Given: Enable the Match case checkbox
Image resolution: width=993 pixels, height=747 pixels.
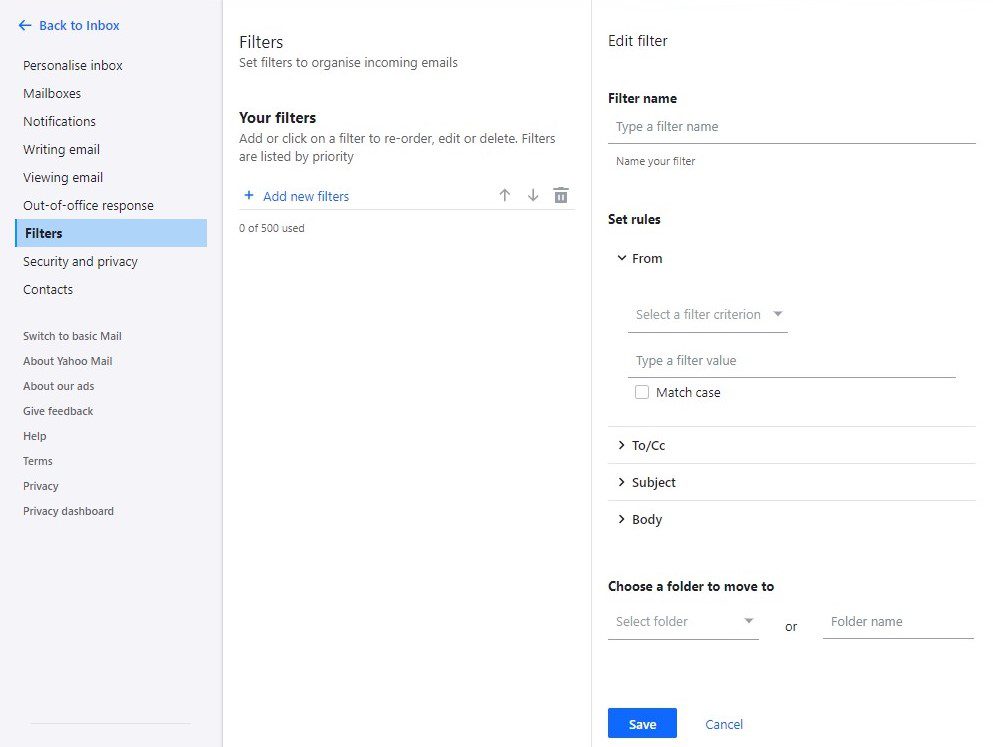Looking at the screenshot, I should [641, 392].
